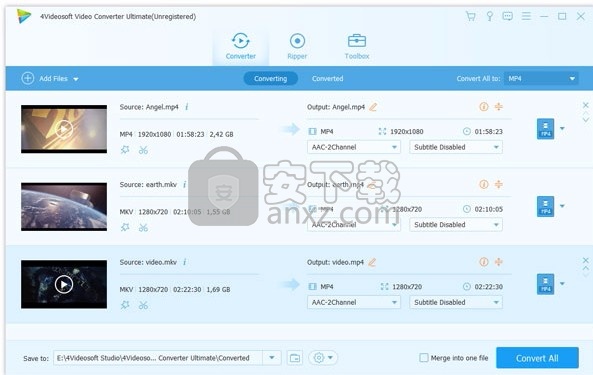Open output info icon for video.mp4

pyautogui.click(x=484, y=262)
